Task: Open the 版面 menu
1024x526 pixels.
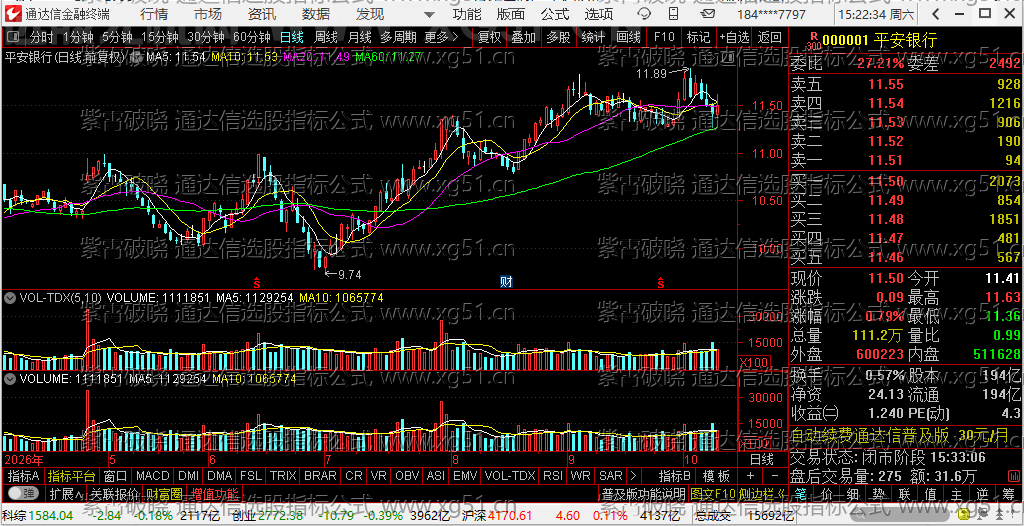Action: [x=510, y=14]
